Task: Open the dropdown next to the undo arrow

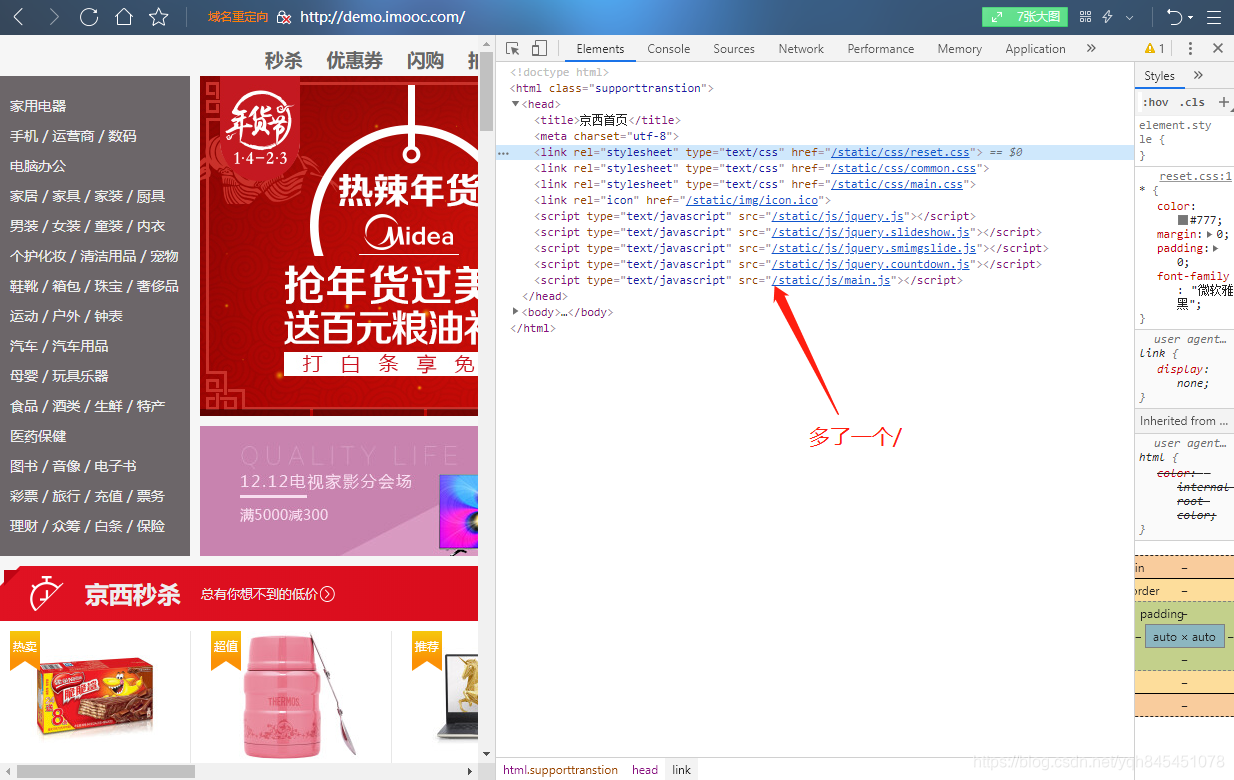Action: [x=1192, y=17]
